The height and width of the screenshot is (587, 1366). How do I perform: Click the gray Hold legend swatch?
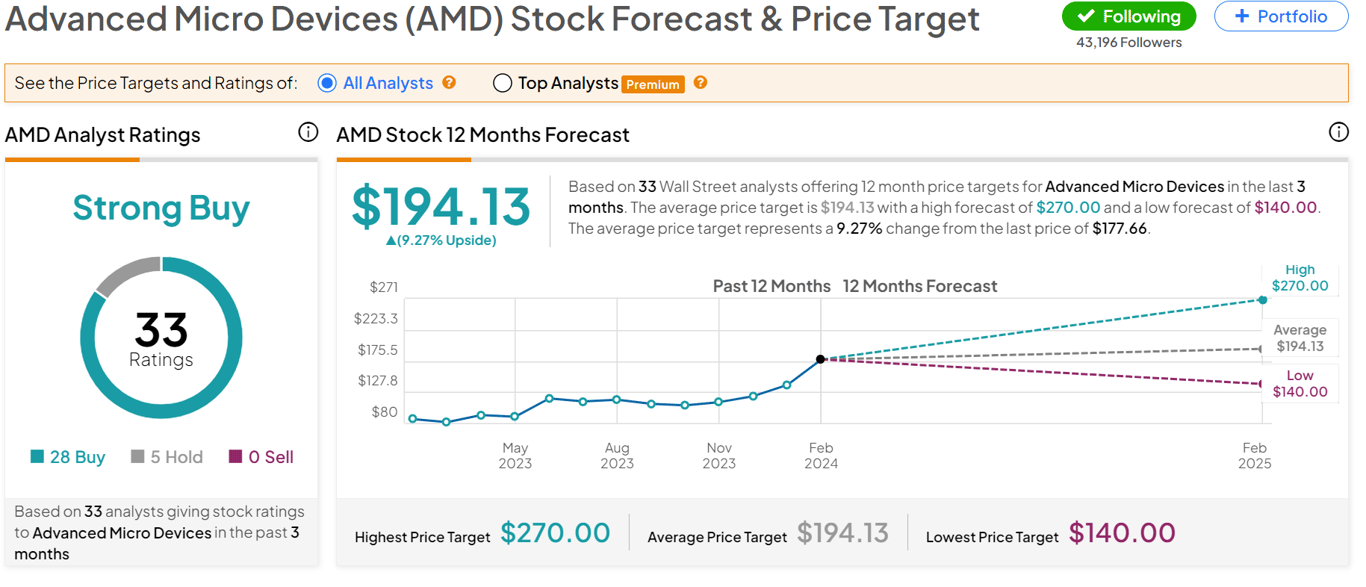click(138, 457)
